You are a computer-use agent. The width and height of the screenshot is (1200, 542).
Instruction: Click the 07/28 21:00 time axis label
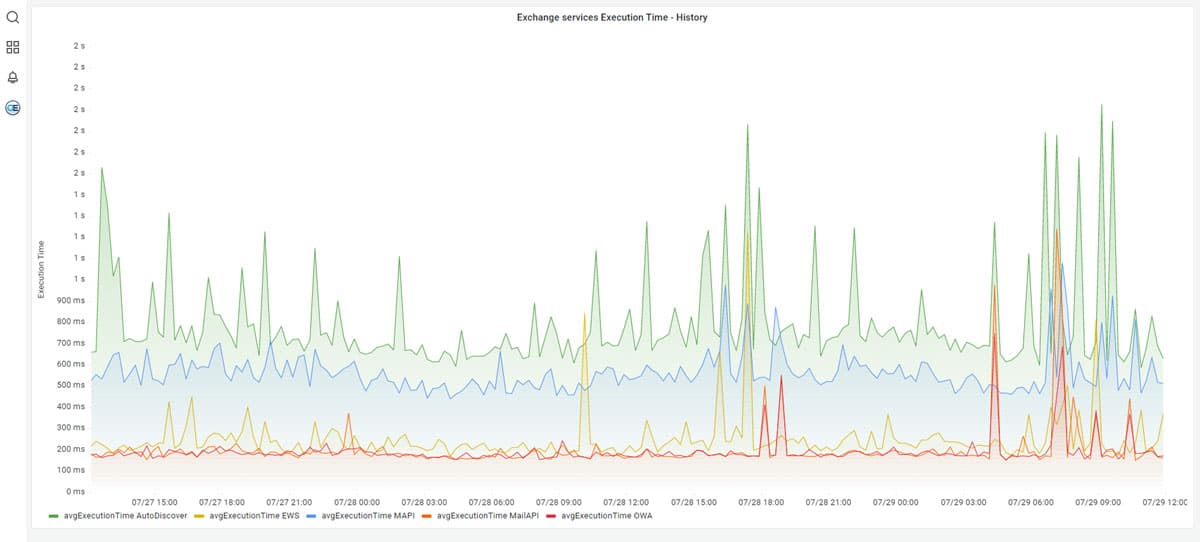(x=828, y=502)
